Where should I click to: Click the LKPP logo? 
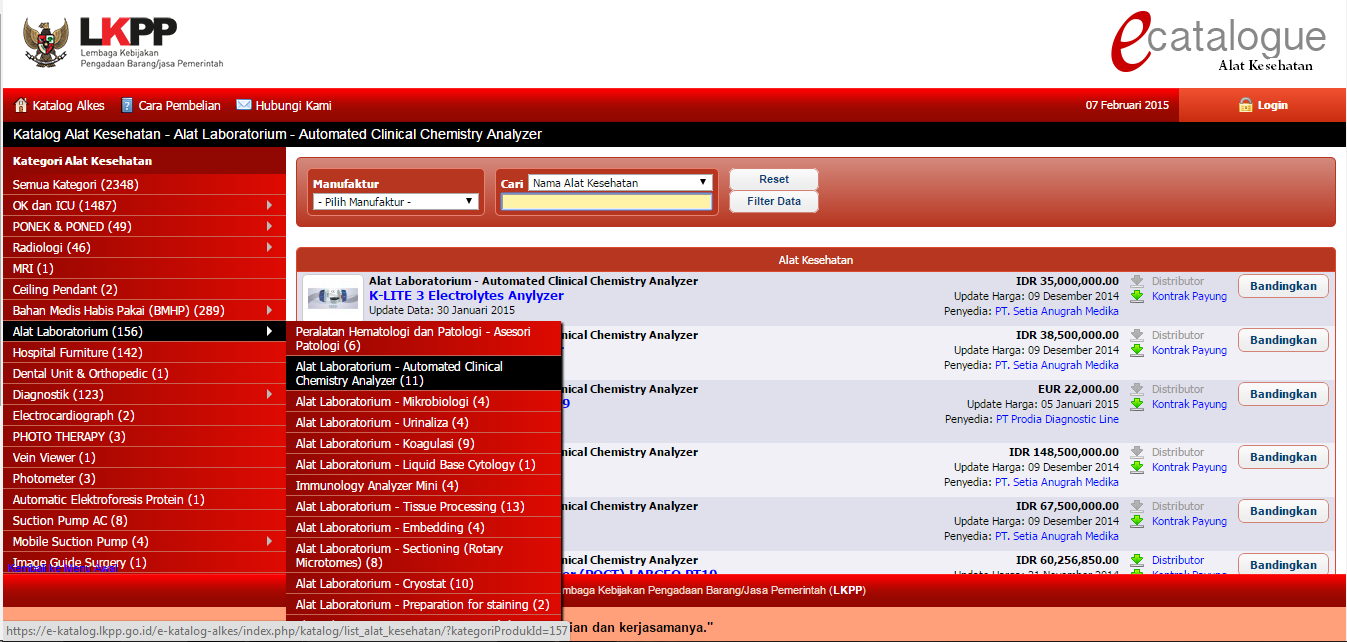[x=122, y=42]
